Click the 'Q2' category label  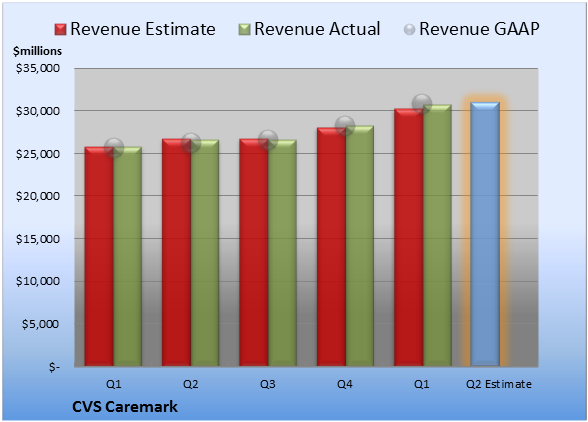(x=190, y=384)
